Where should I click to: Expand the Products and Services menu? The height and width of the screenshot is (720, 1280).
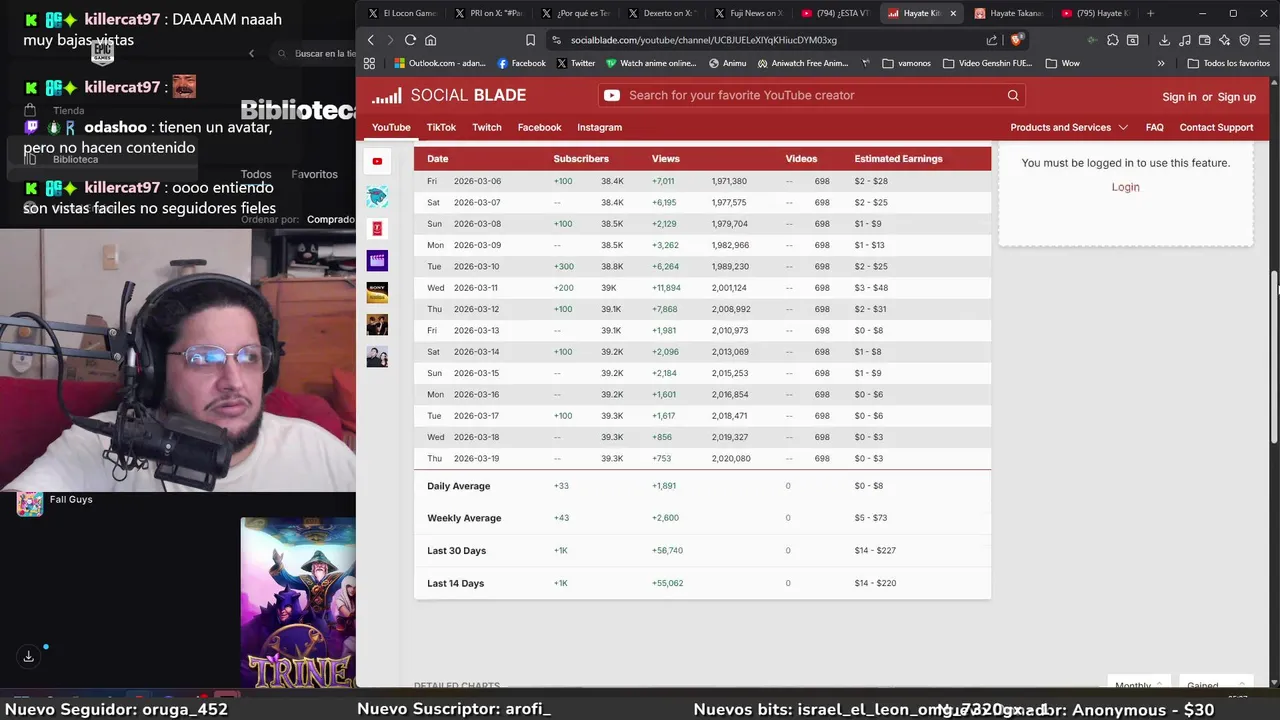(1069, 127)
